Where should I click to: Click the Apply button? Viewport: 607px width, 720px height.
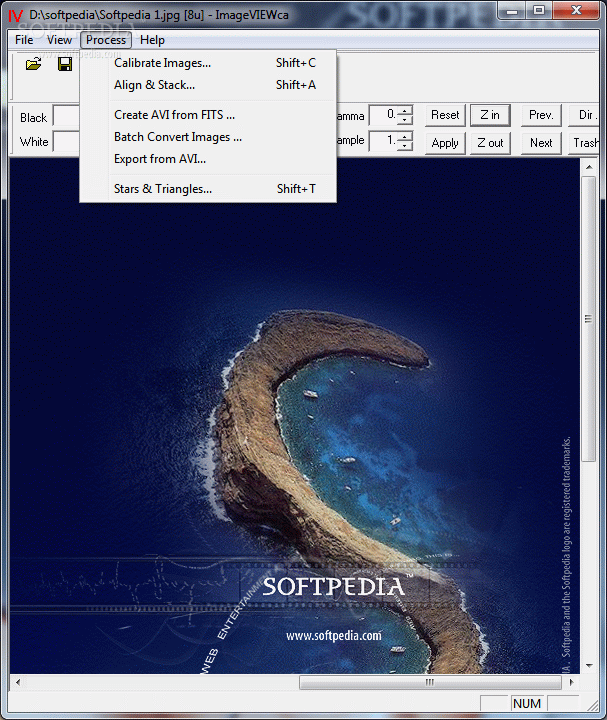(445, 143)
